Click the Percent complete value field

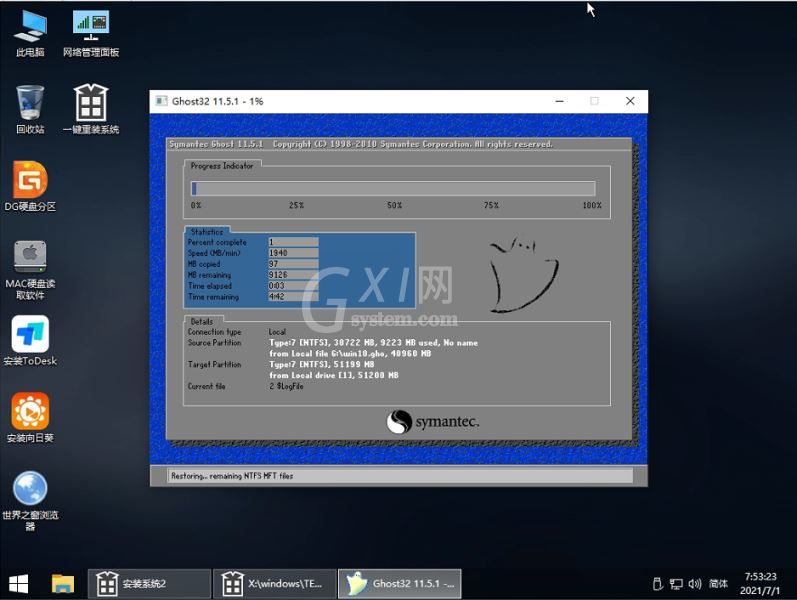(293, 242)
